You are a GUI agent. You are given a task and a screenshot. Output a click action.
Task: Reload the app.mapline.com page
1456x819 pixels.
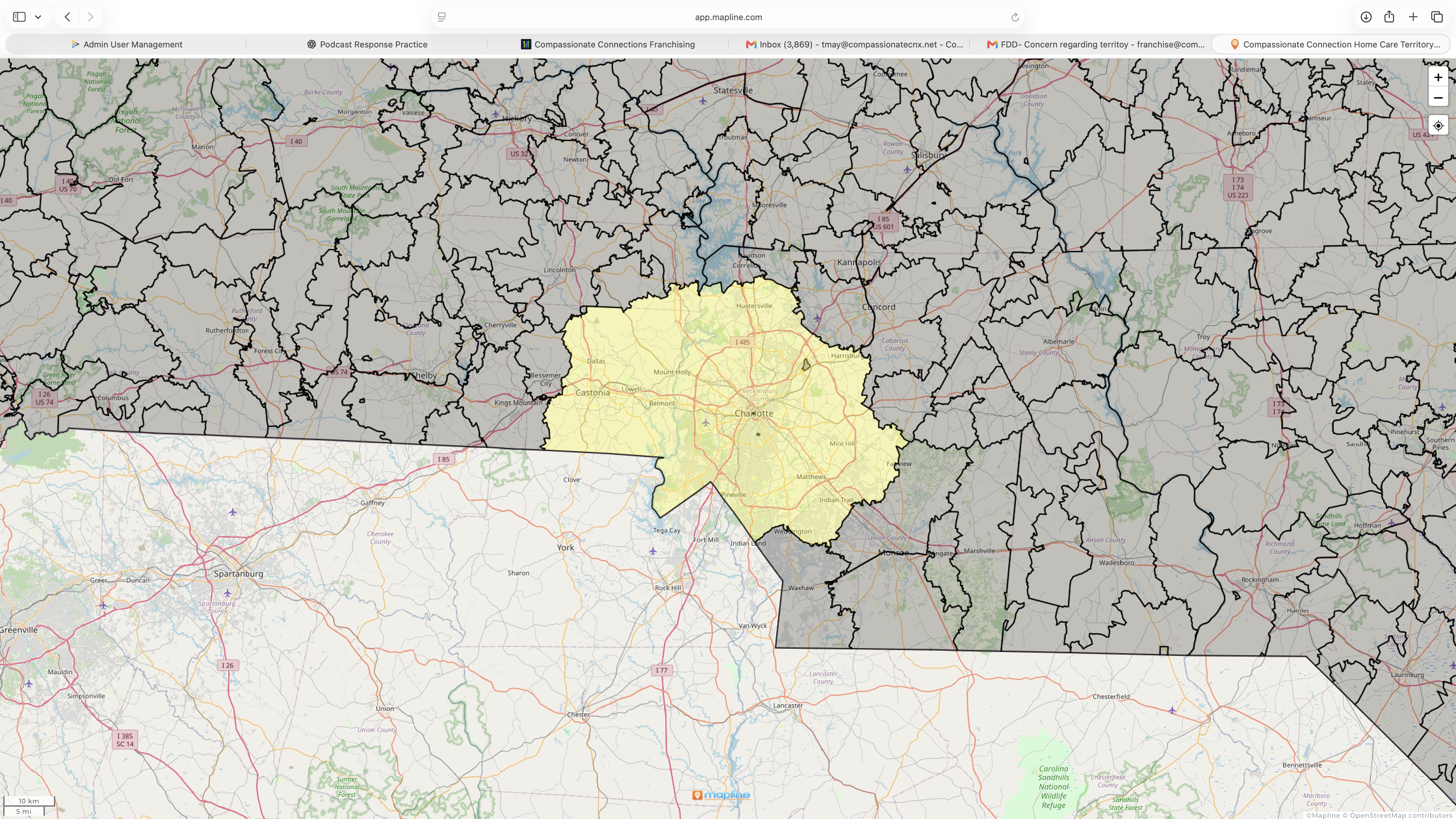point(1015,17)
